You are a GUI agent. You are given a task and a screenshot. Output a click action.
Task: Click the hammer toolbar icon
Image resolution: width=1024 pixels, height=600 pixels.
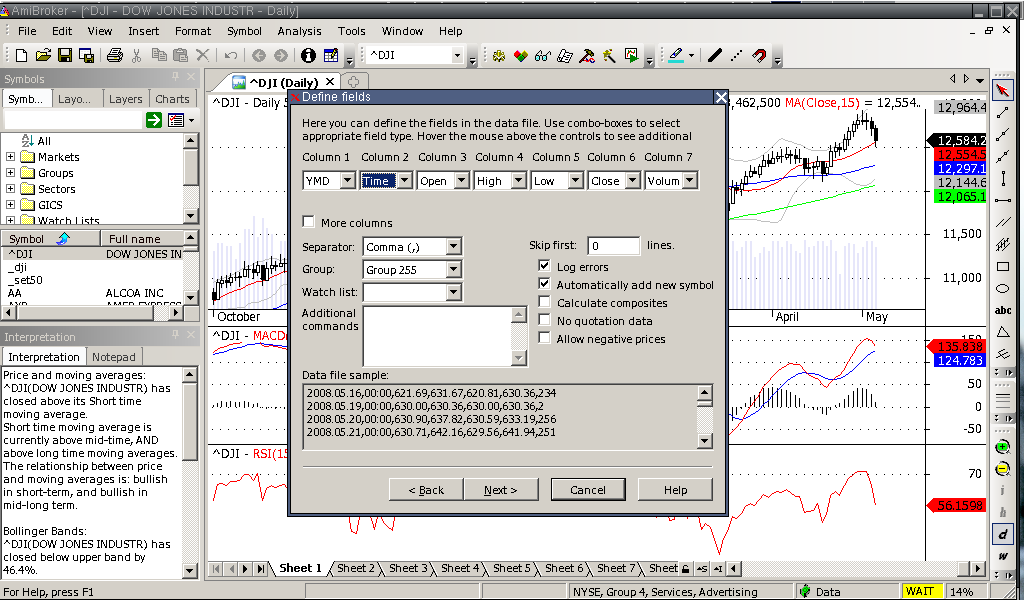587,56
